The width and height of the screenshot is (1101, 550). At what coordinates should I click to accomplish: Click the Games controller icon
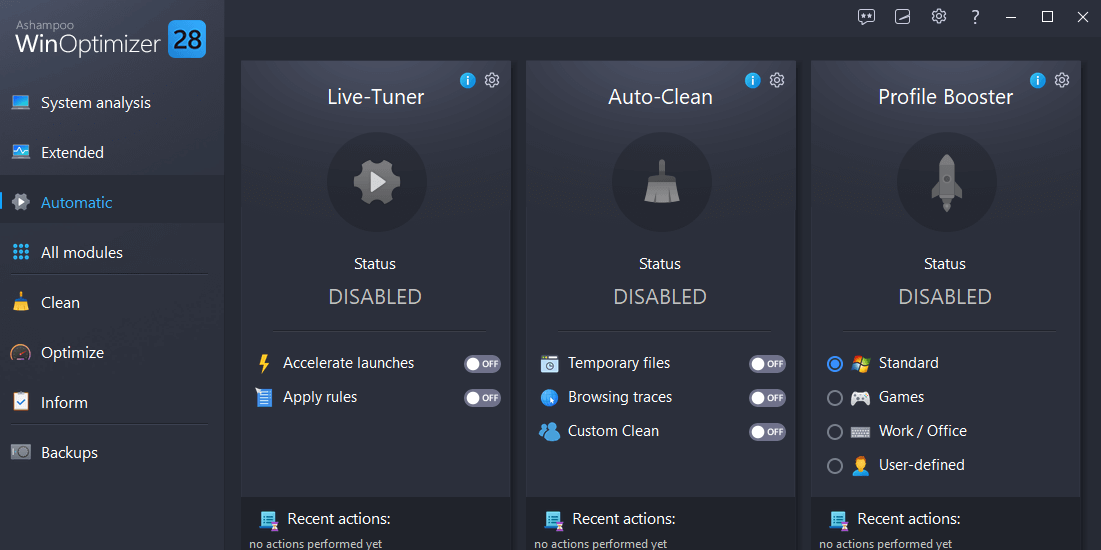pos(860,398)
